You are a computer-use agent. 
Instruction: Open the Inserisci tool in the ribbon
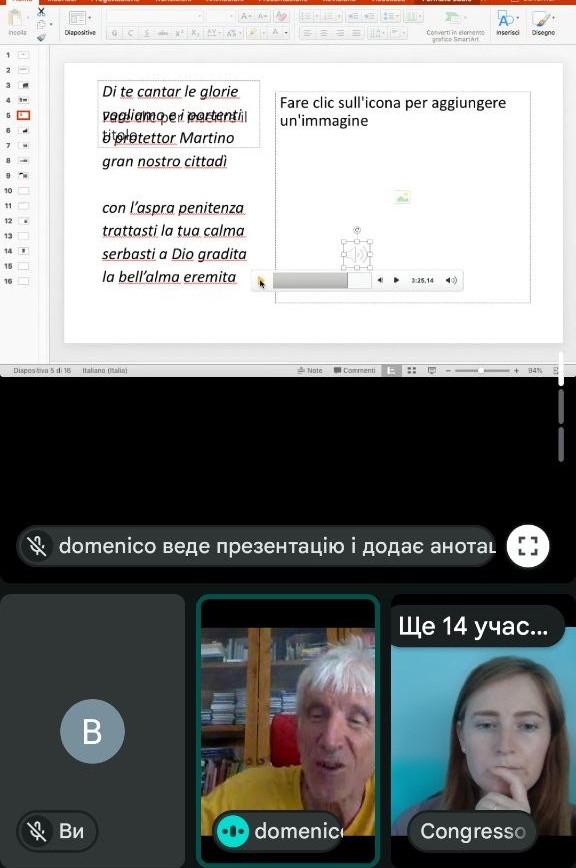[x=507, y=24]
